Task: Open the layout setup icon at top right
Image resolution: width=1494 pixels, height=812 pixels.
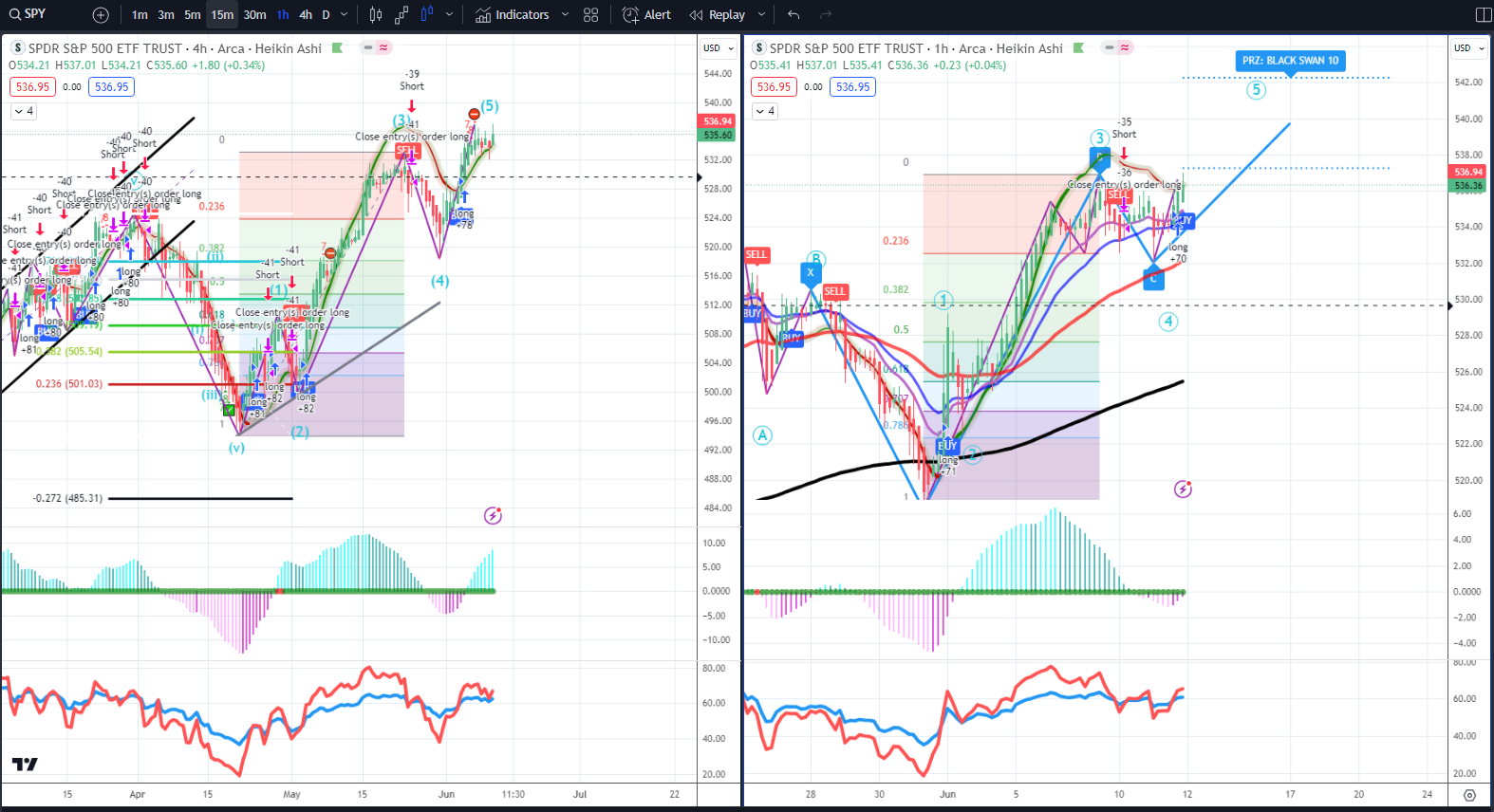Action: click(x=1484, y=15)
